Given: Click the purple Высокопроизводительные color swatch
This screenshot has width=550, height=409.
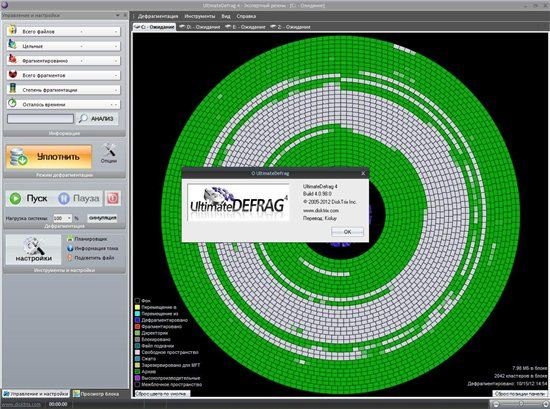Looking at the screenshot, I should (x=138, y=378).
